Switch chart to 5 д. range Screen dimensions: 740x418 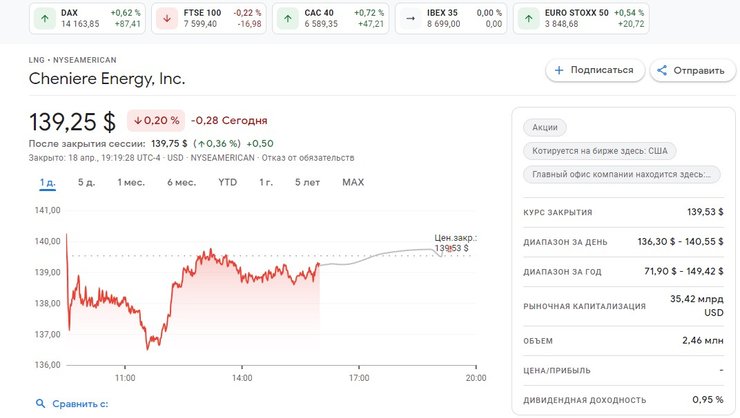tap(86, 182)
